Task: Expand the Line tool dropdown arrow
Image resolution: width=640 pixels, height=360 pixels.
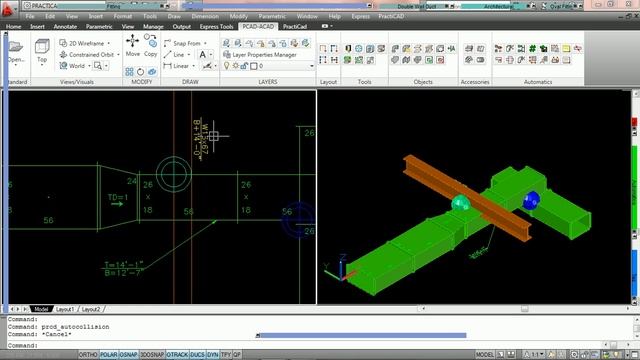Action: (x=189, y=54)
